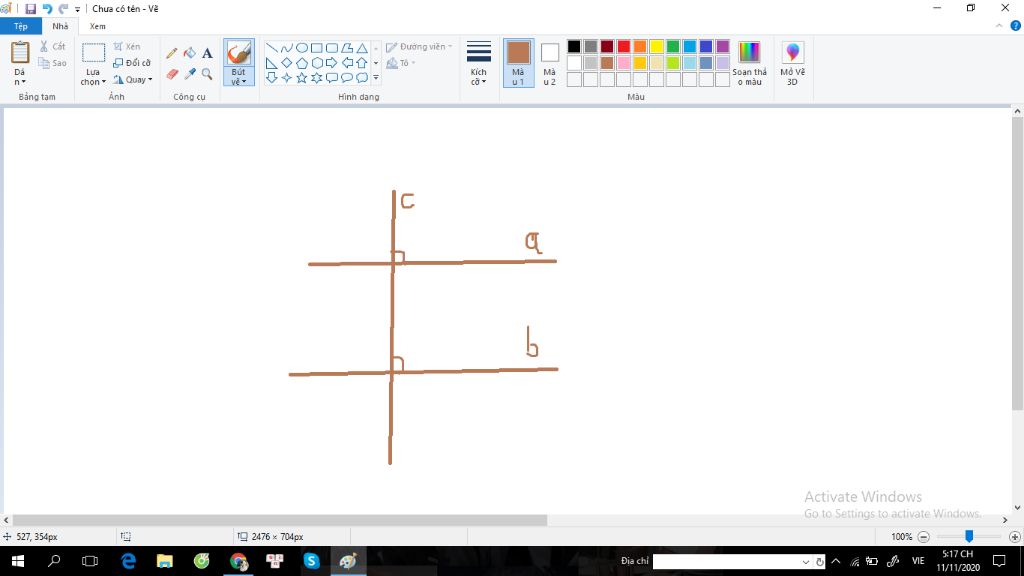Click the zoom out minus button

tap(923, 537)
